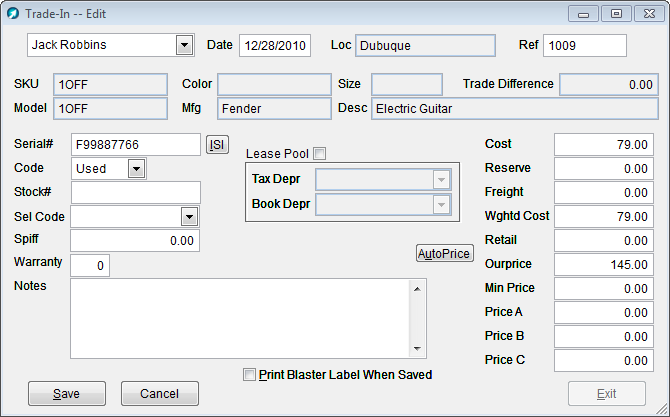Click the AutoPrice button
The width and height of the screenshot is (670, 417).
[444, 253]
